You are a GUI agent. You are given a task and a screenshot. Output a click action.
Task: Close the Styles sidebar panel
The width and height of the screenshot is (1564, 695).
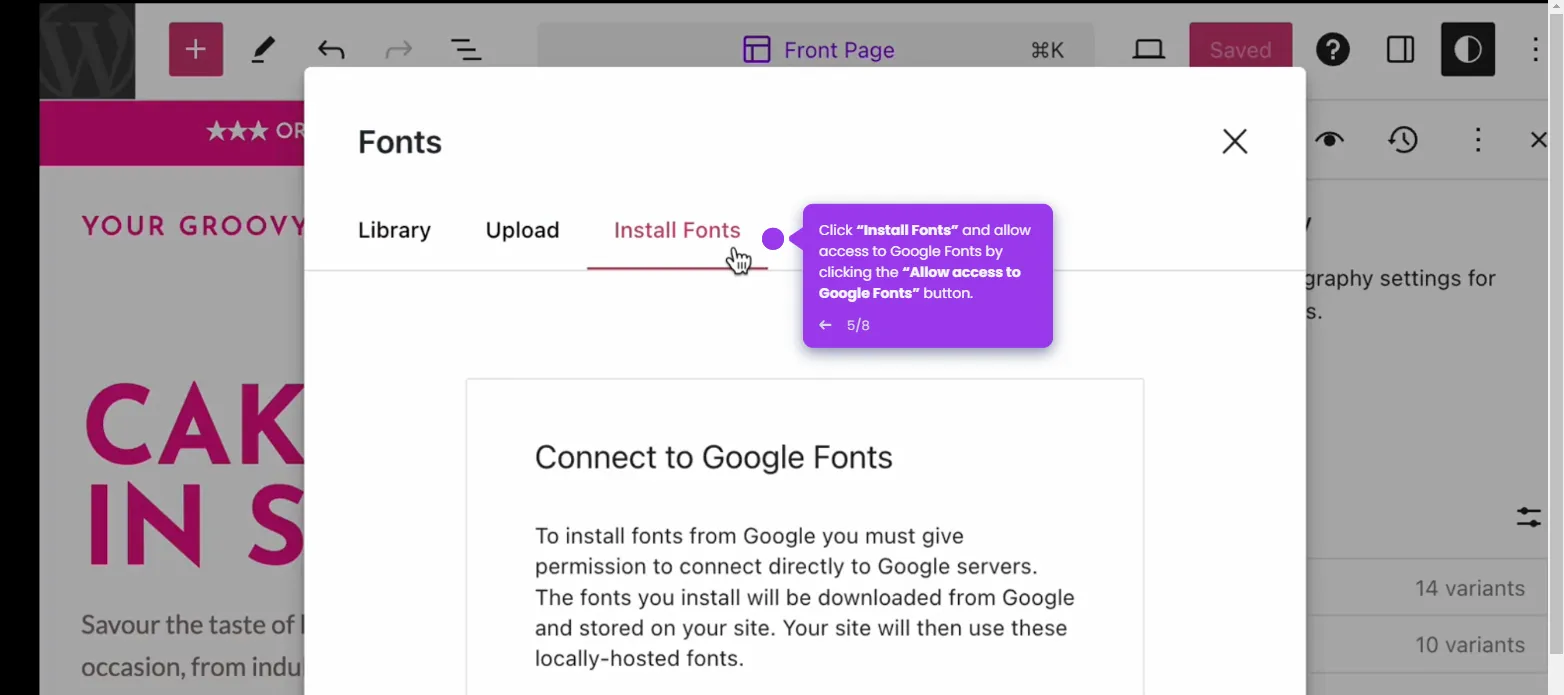point(1539,140)
